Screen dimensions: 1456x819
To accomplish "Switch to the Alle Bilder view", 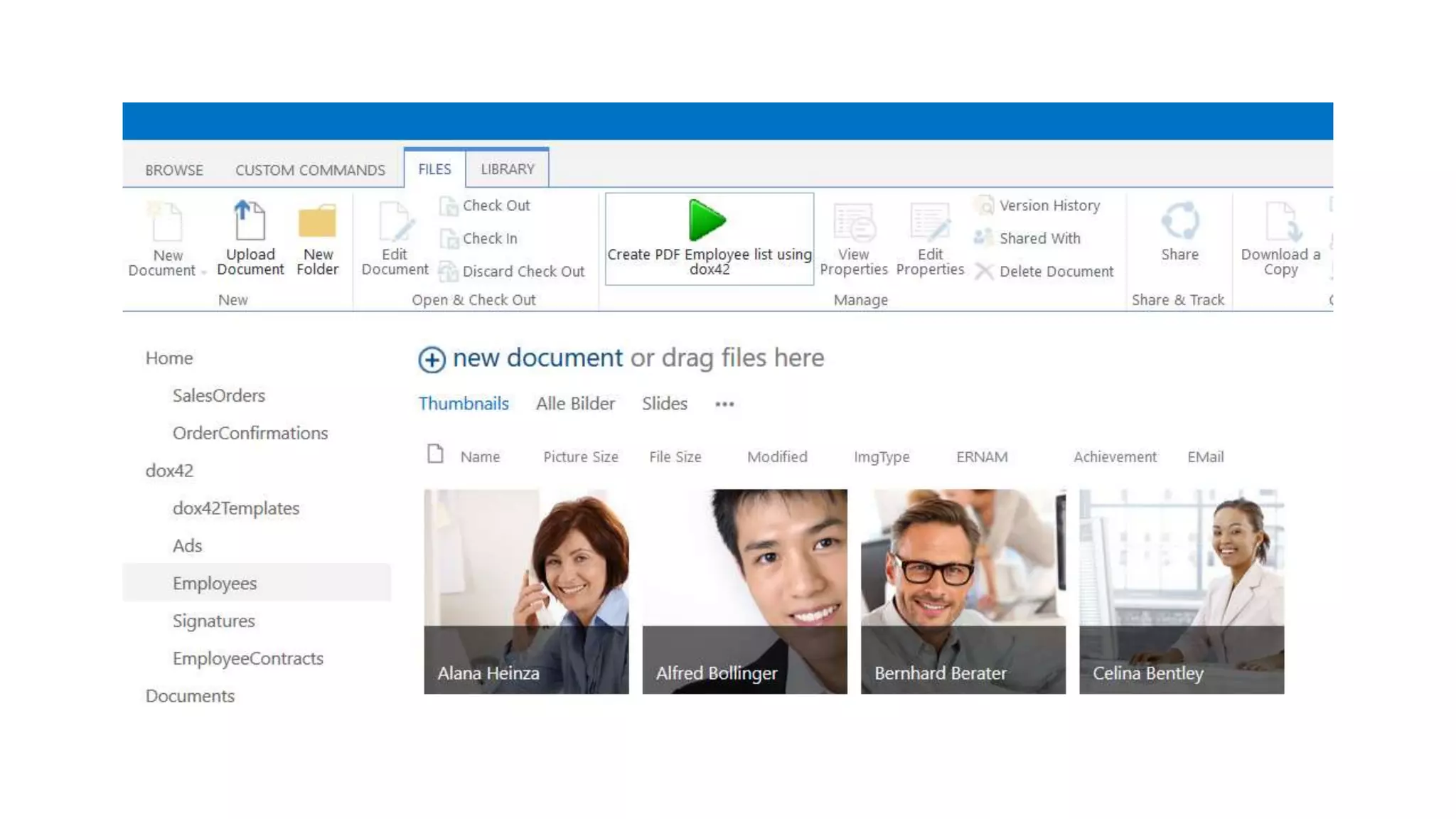I will tap(574, 404).
